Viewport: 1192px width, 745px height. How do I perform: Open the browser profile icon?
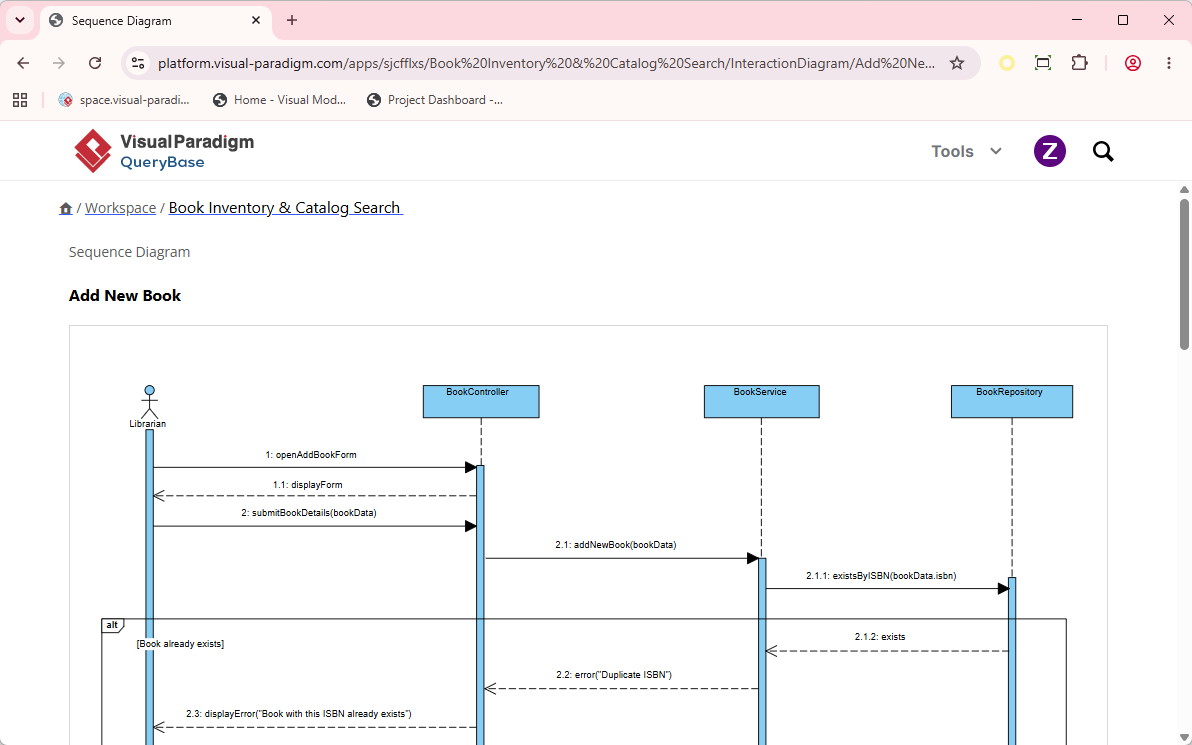(x=1133, y=63)
